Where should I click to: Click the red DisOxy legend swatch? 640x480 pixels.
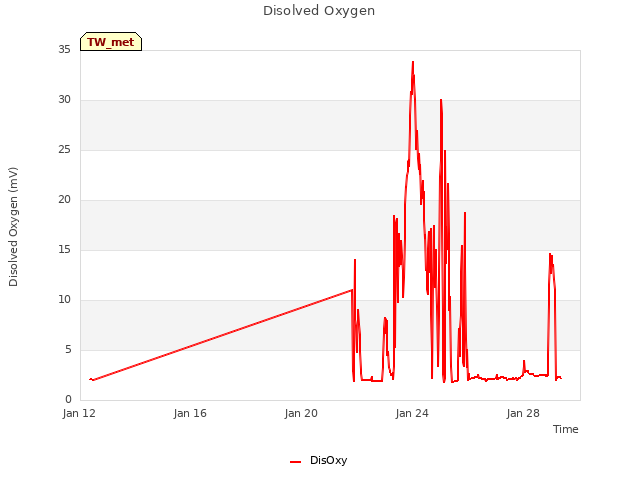tap(296, 462)
